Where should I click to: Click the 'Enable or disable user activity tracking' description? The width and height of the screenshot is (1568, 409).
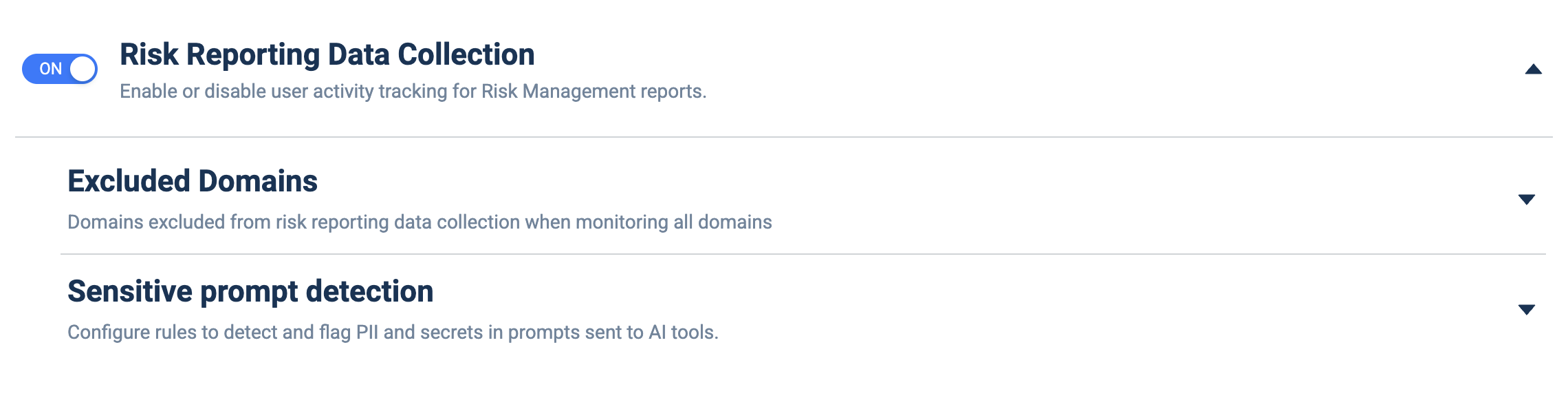pos(413,91)
